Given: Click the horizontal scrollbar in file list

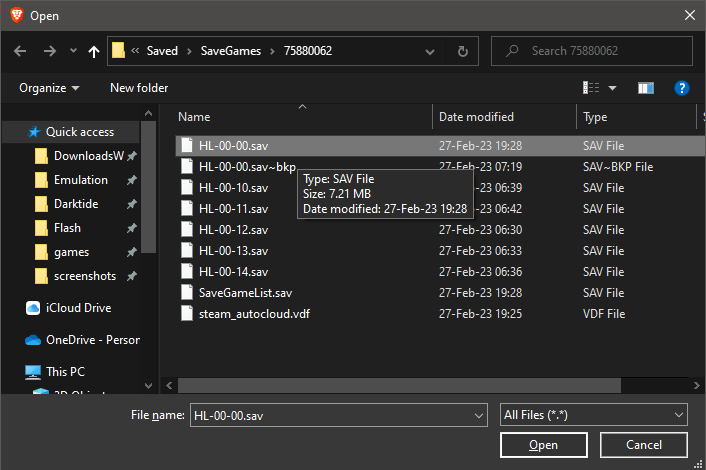Looking at the screenshot, I should pos(400,384).
